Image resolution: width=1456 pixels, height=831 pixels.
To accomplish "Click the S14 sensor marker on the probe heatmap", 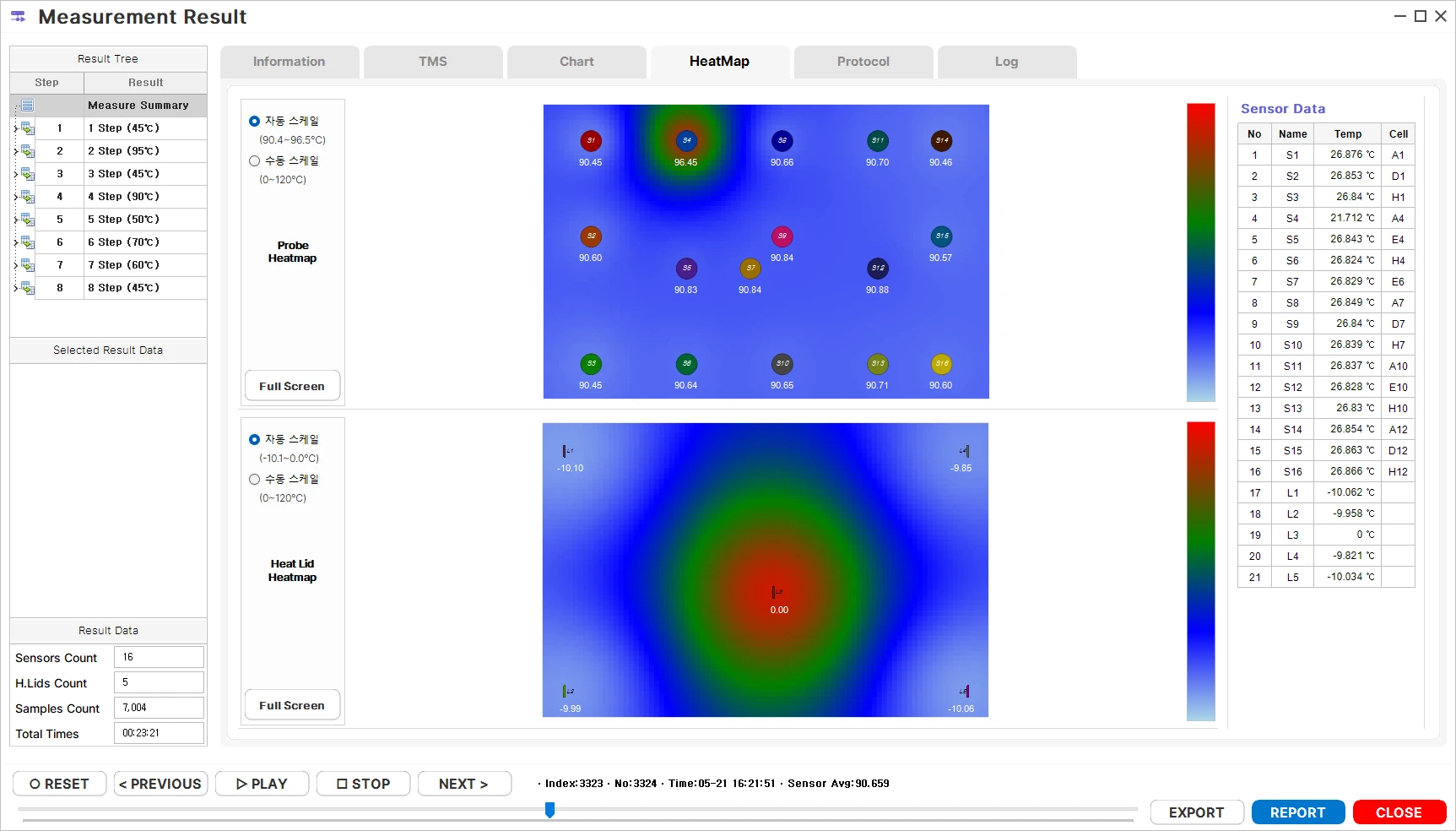I will [941, 141].
